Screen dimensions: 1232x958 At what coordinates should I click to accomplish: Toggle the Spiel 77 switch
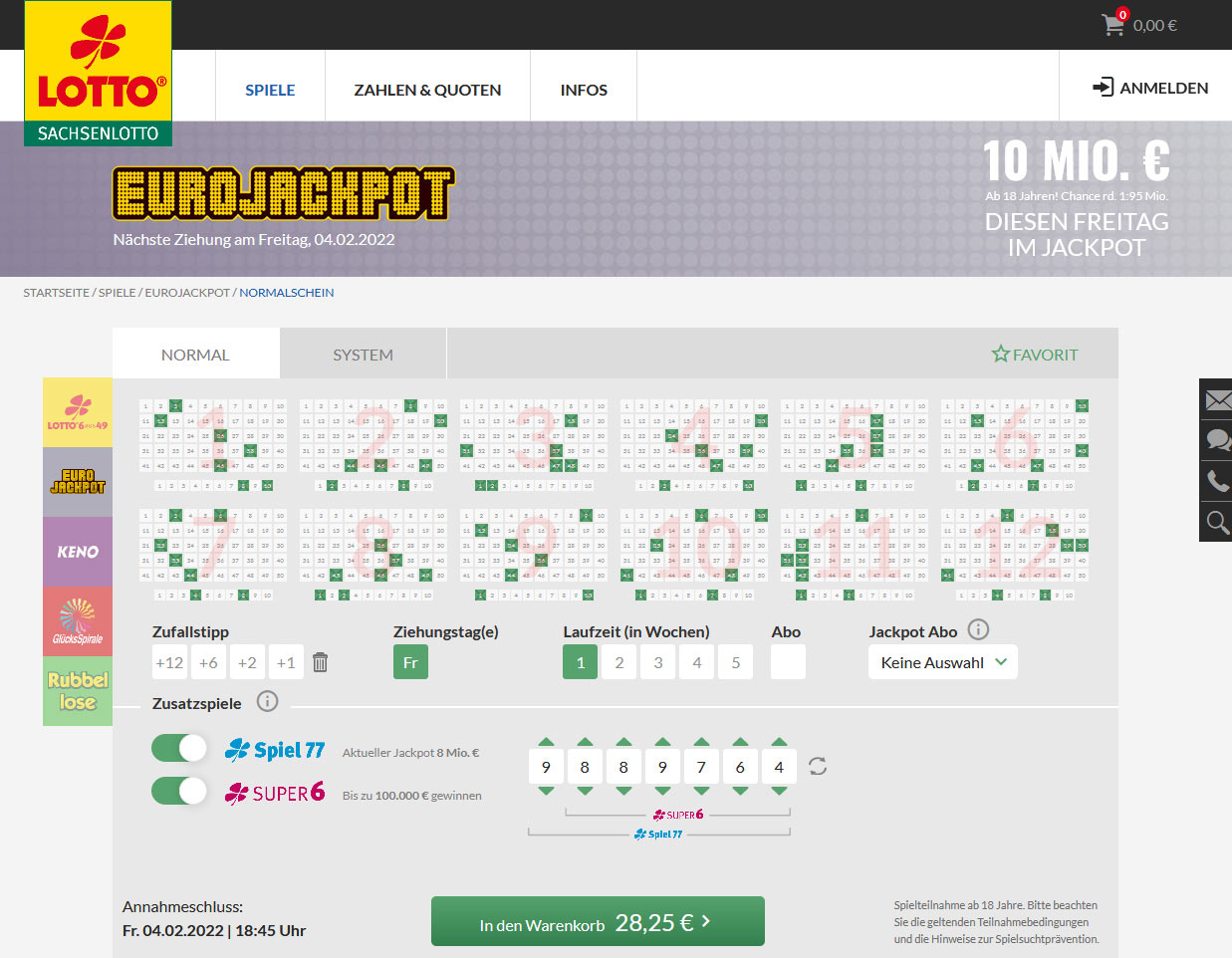[x=179, y=748]
